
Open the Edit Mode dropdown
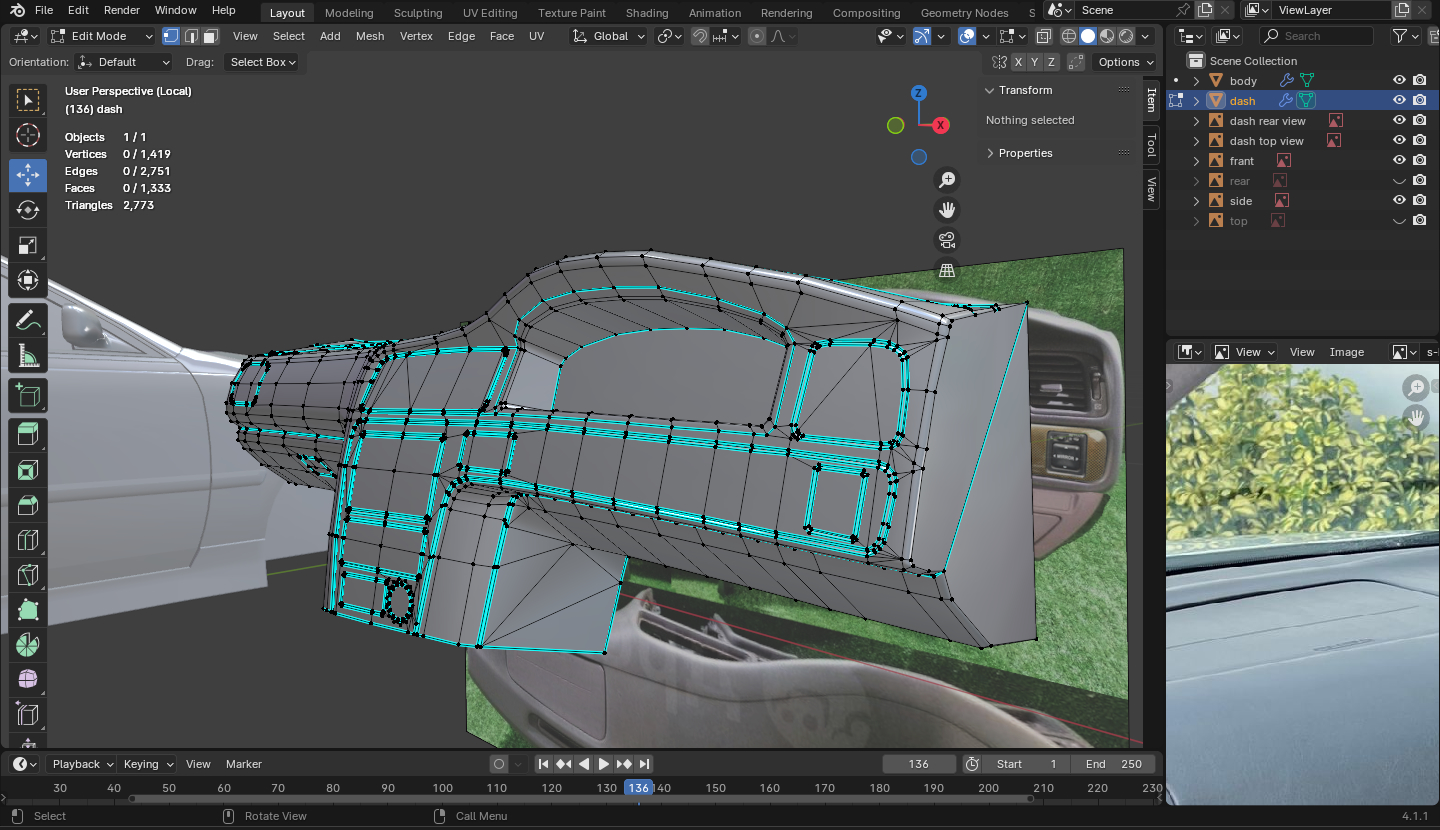(x=102, y=36)
